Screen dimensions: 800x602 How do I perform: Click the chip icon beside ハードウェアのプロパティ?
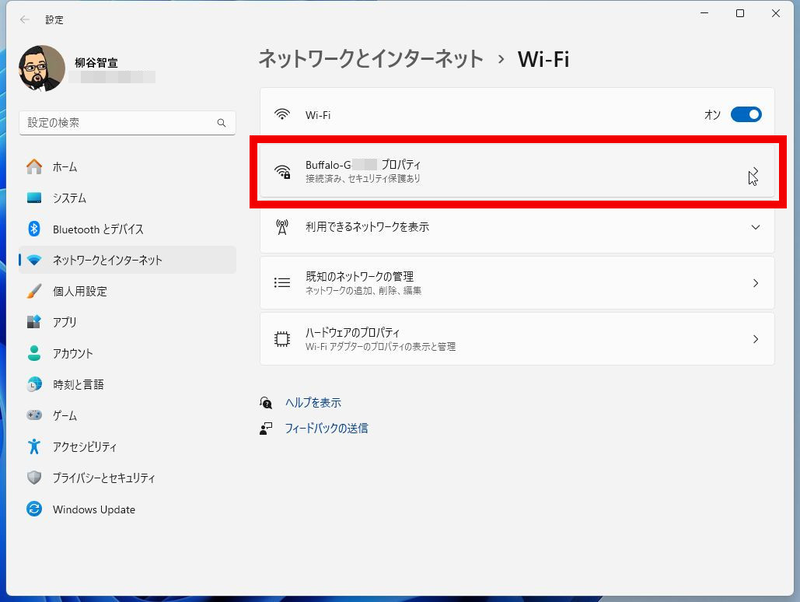coord(282,339)
